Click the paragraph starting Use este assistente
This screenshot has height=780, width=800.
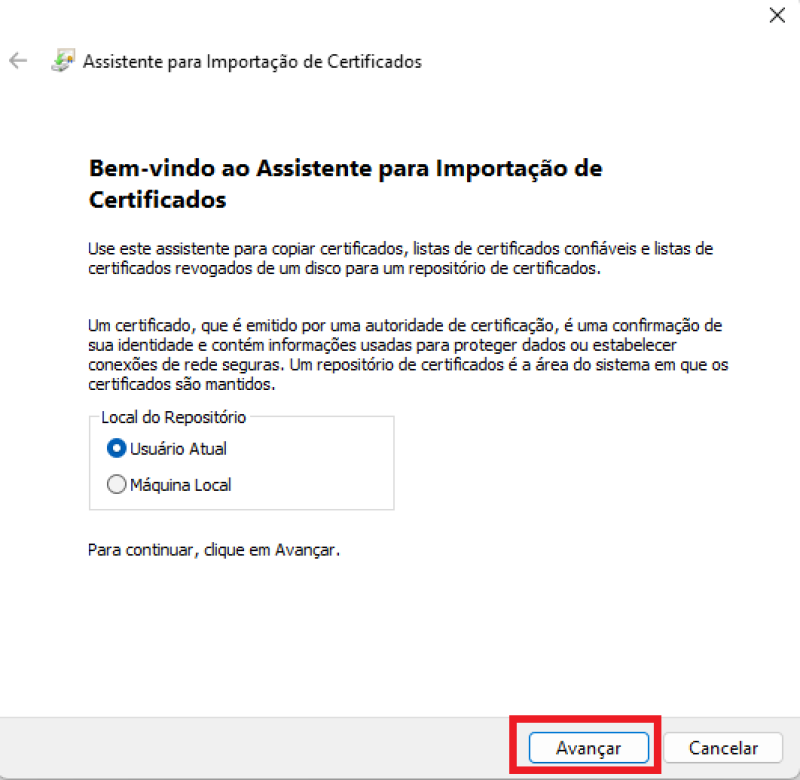click(401, 258)
